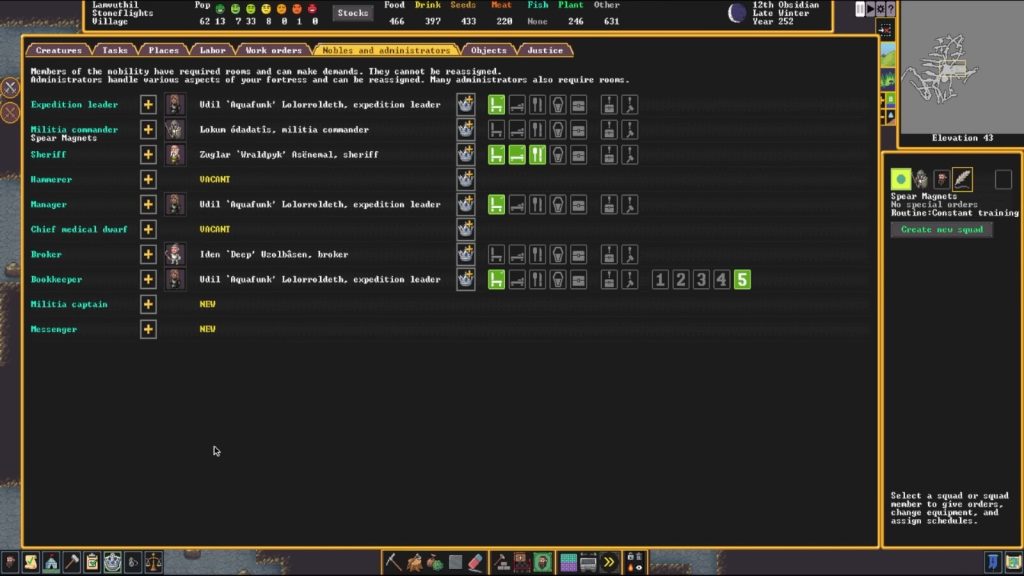Click the Stocks button in top bar
Image resolution: width=1024 pixels, height=576 pixels.
(353, 13)
